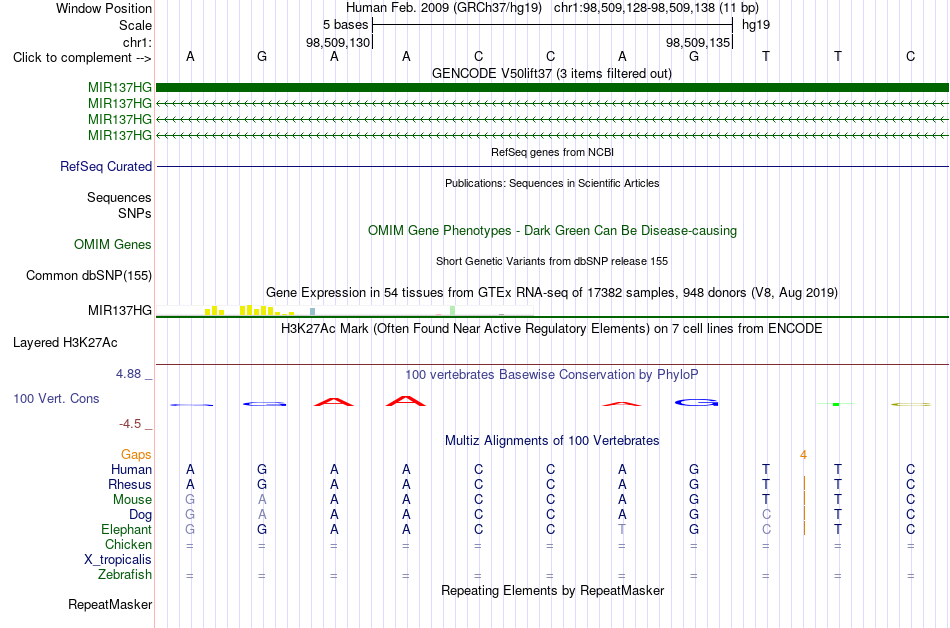Click the Scale label
Screen dimensions: 950x628
135,25
